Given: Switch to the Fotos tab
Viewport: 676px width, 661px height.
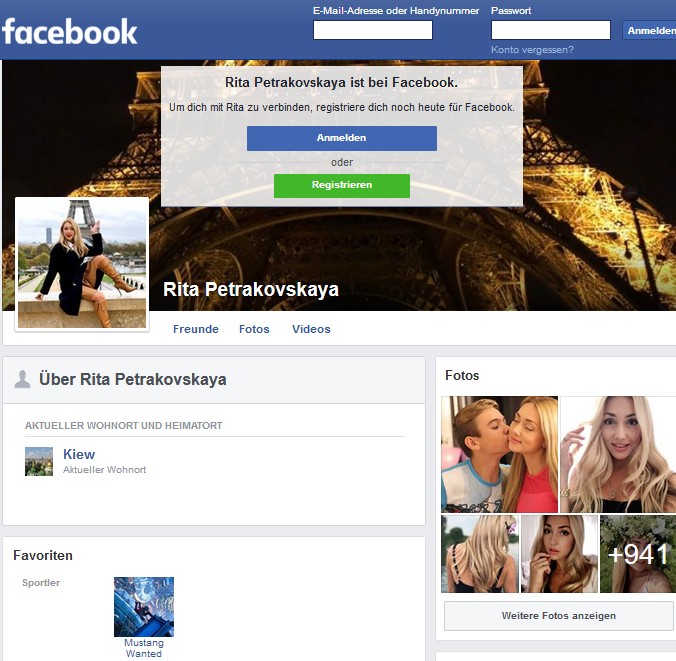Looking at the screenshot, I should 254,329.
